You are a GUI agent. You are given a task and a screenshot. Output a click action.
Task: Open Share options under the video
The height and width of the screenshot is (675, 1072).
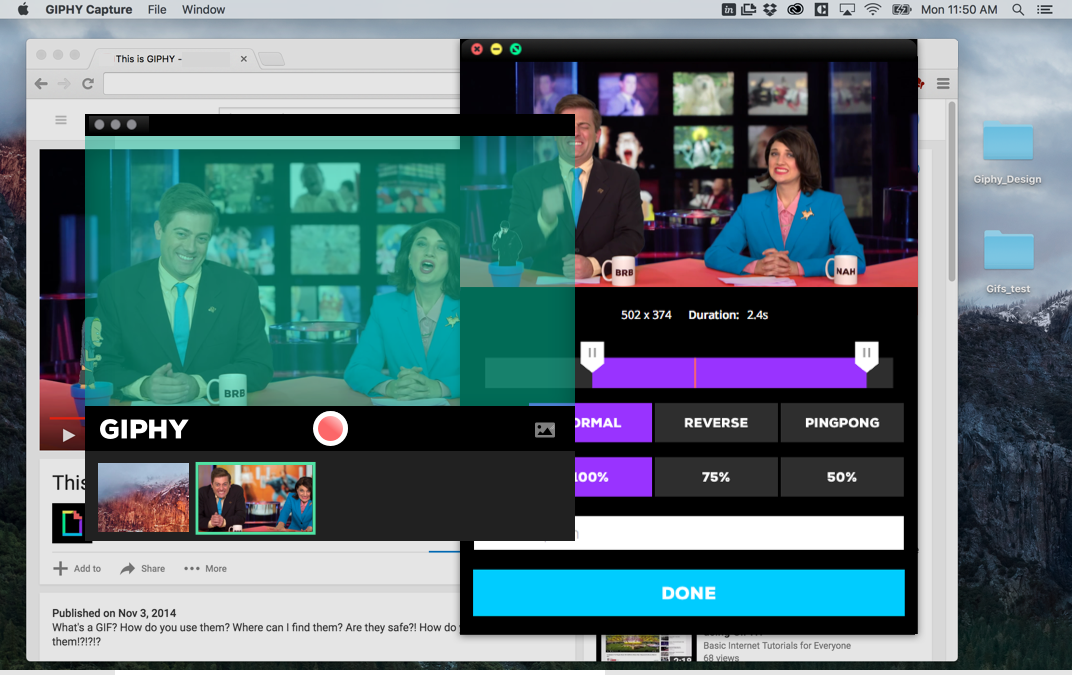142,568
